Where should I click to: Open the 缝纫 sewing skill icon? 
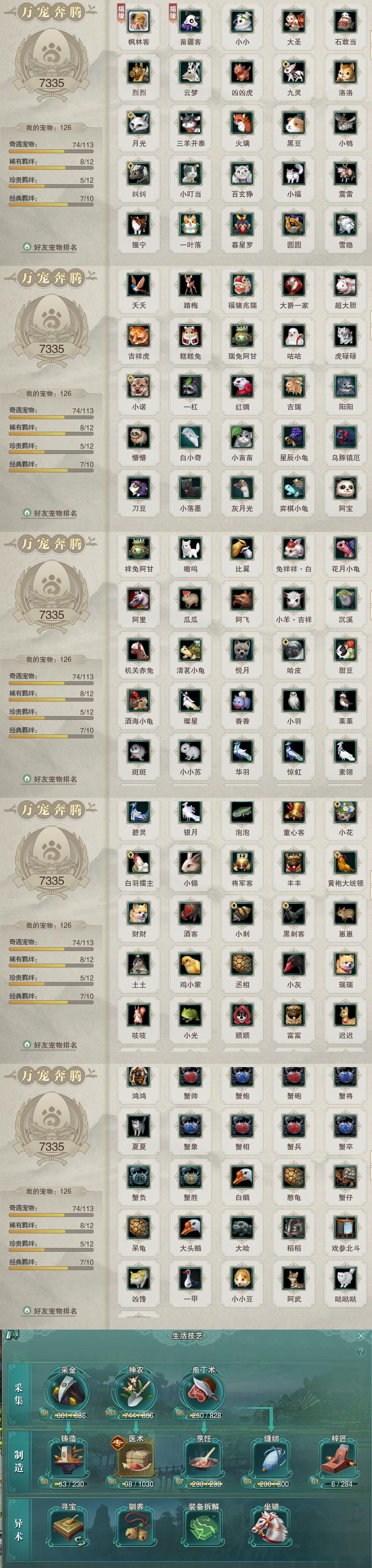tap(272, 1461)
